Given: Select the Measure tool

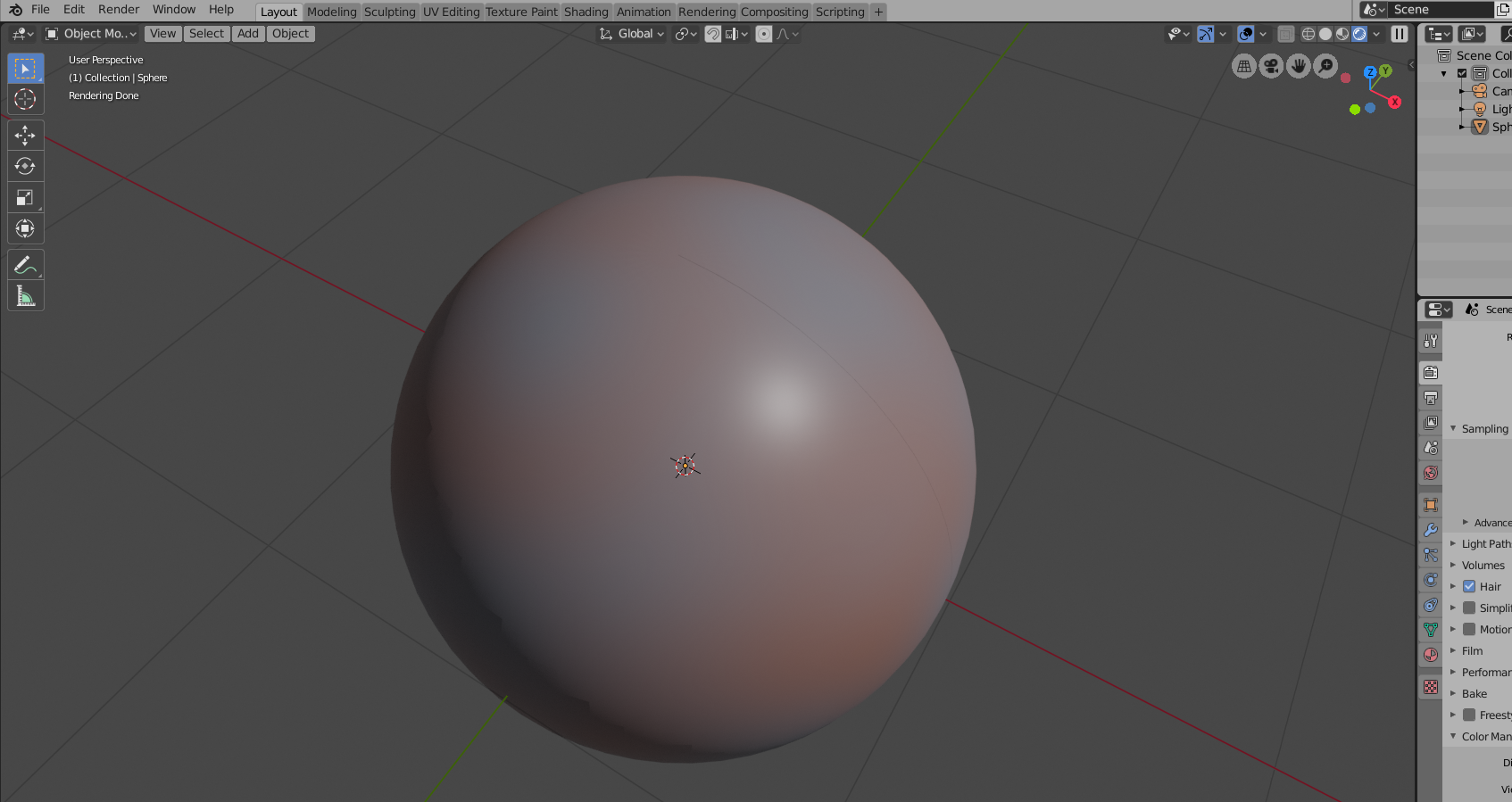Looking at the screenshot, I should point(25,296).
